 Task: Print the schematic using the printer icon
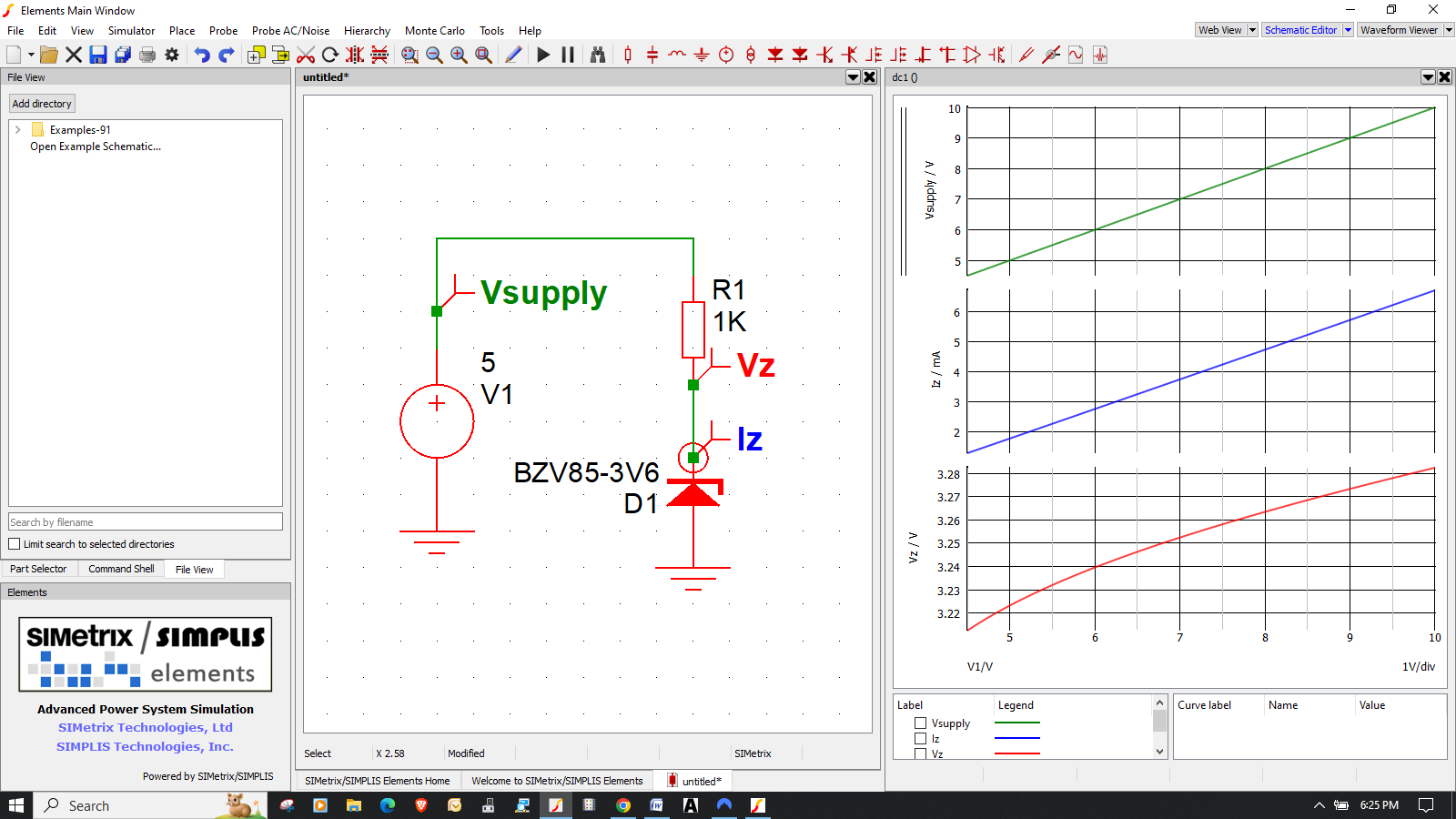click(147, 55)
